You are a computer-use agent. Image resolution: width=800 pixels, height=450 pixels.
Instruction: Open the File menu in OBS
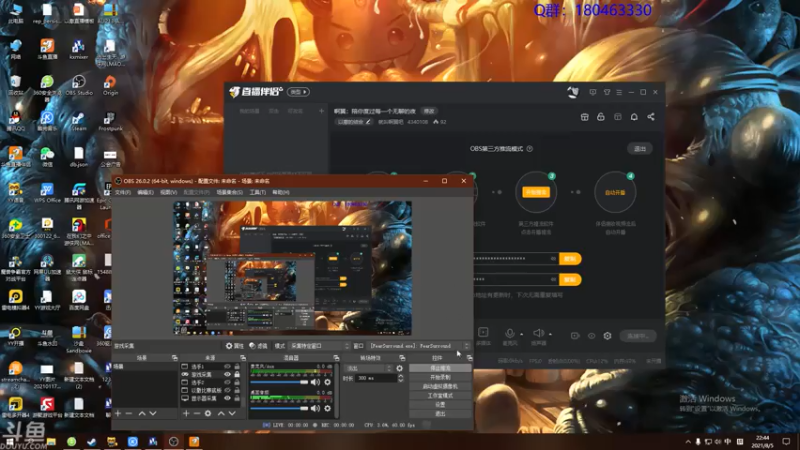point(123,192)
